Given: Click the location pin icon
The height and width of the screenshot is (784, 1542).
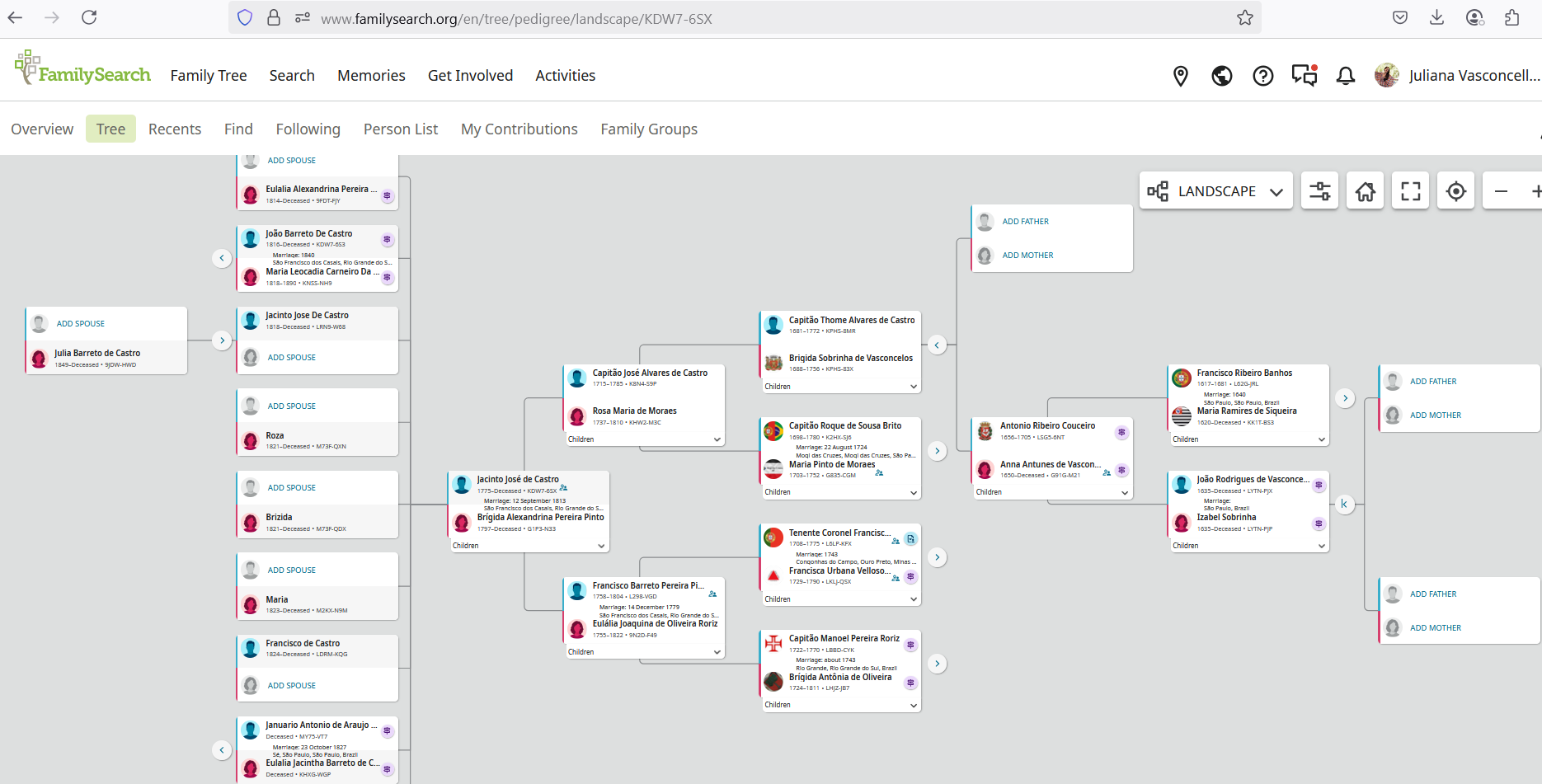Looking at the screenshot, I should [x=1181, y=76].
